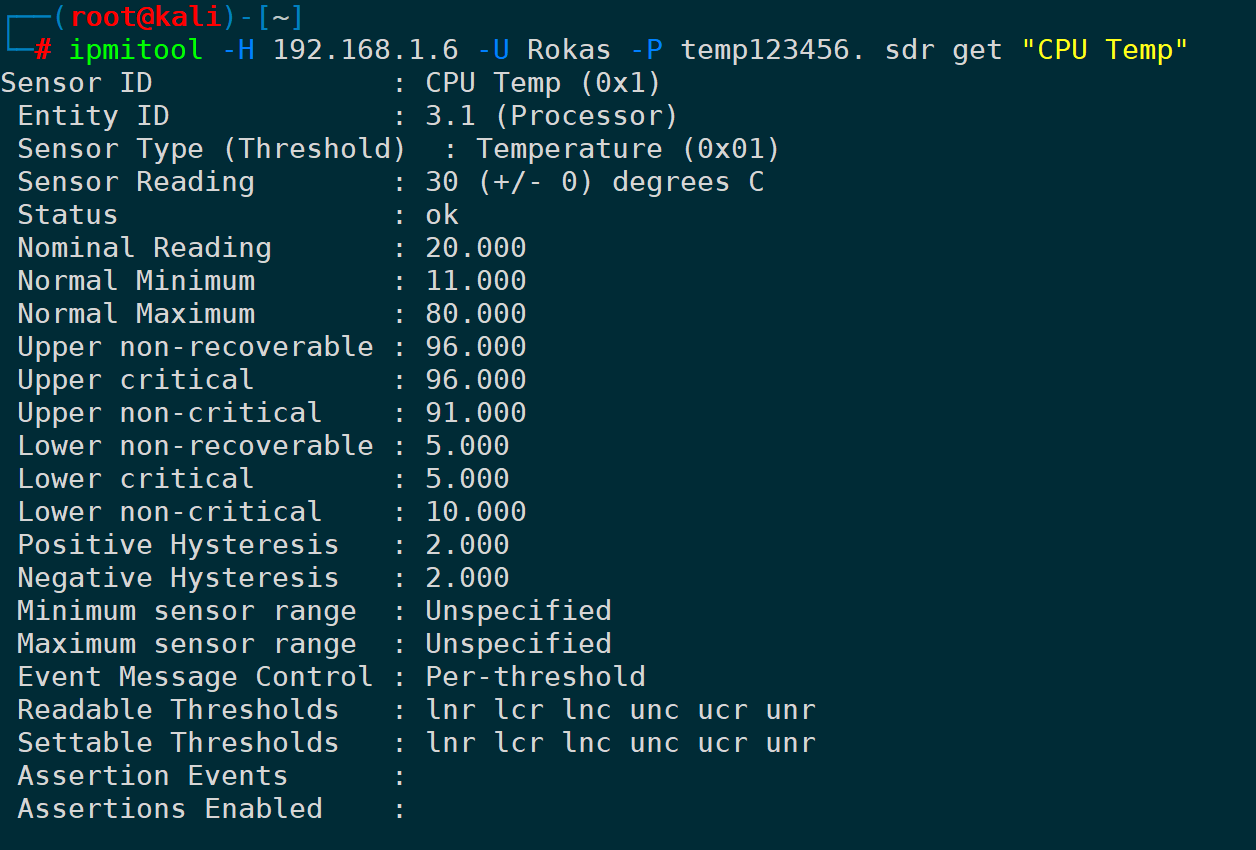Click the Assertions Enabled label
This screenshot has height=850, width=1256.
(x=170, y=809)
